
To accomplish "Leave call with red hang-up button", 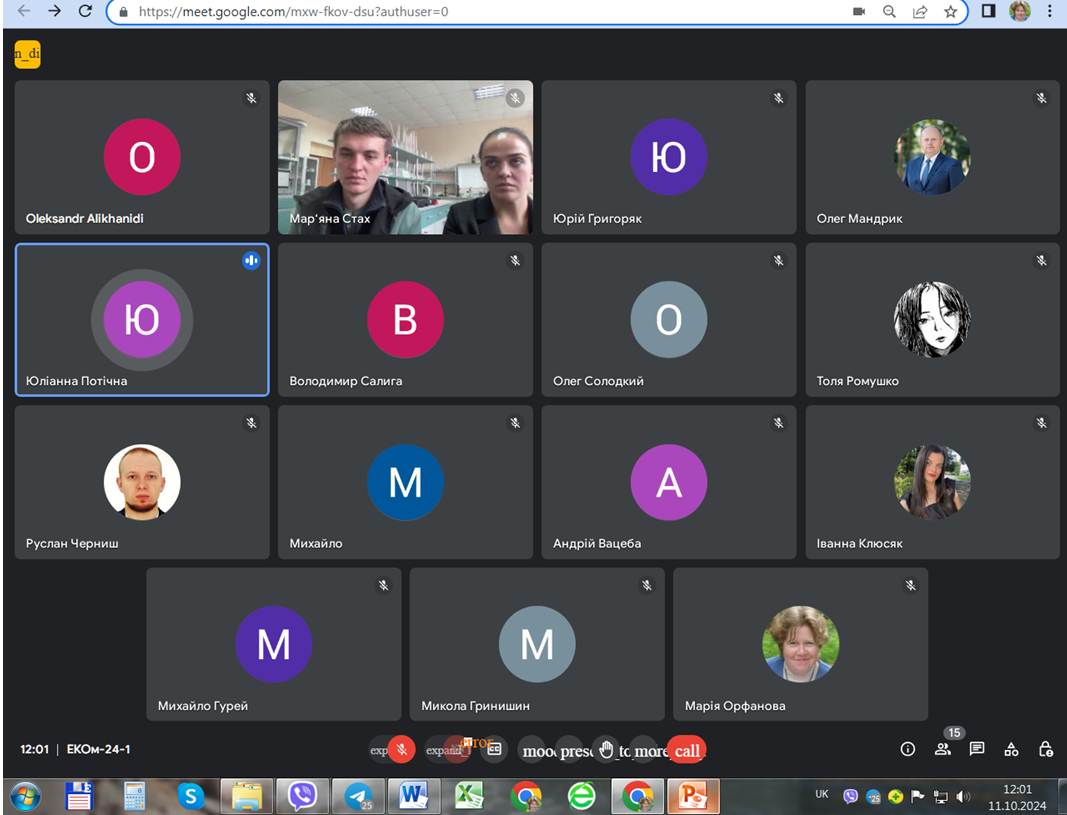I will (687, 750).
